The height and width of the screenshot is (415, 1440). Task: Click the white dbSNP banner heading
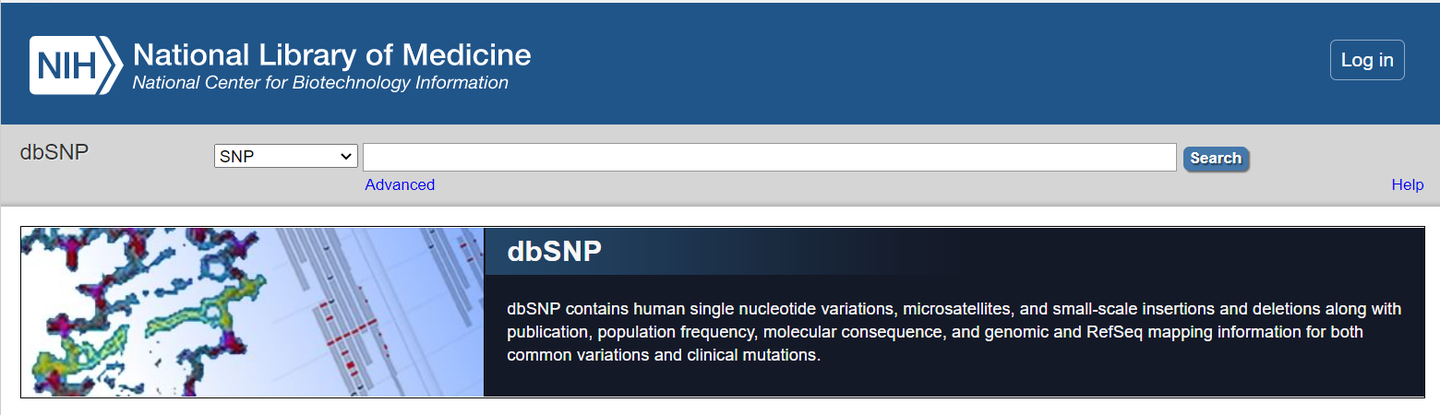pos(554,251)
